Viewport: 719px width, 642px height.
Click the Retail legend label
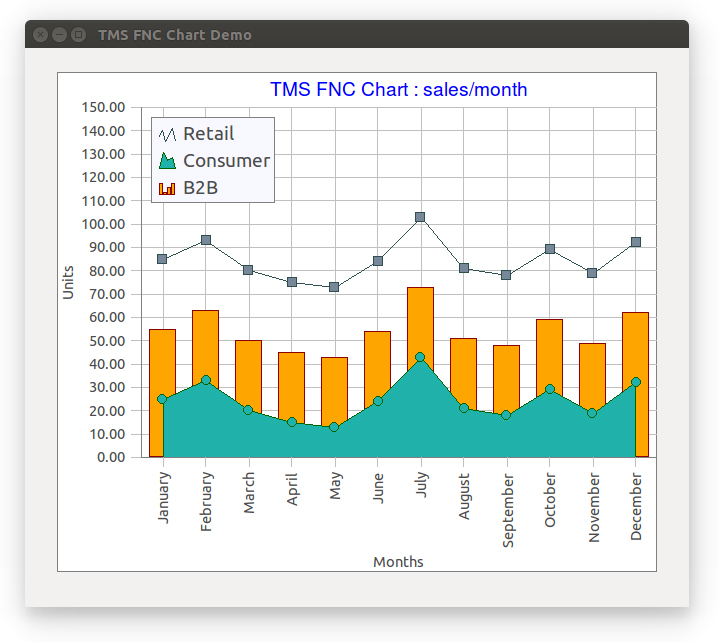click(x=209, y=134)
